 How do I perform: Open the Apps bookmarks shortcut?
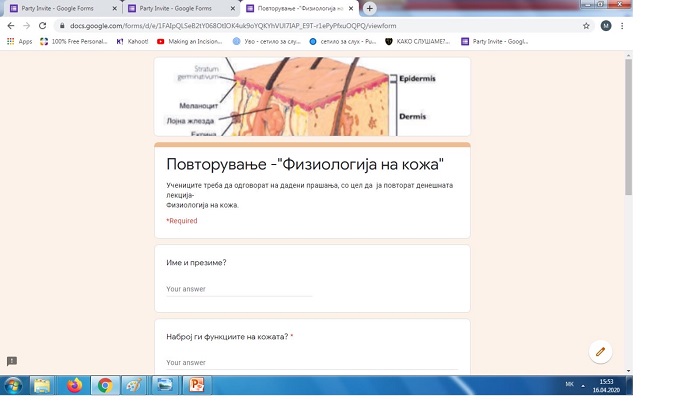tap(19, 41)
